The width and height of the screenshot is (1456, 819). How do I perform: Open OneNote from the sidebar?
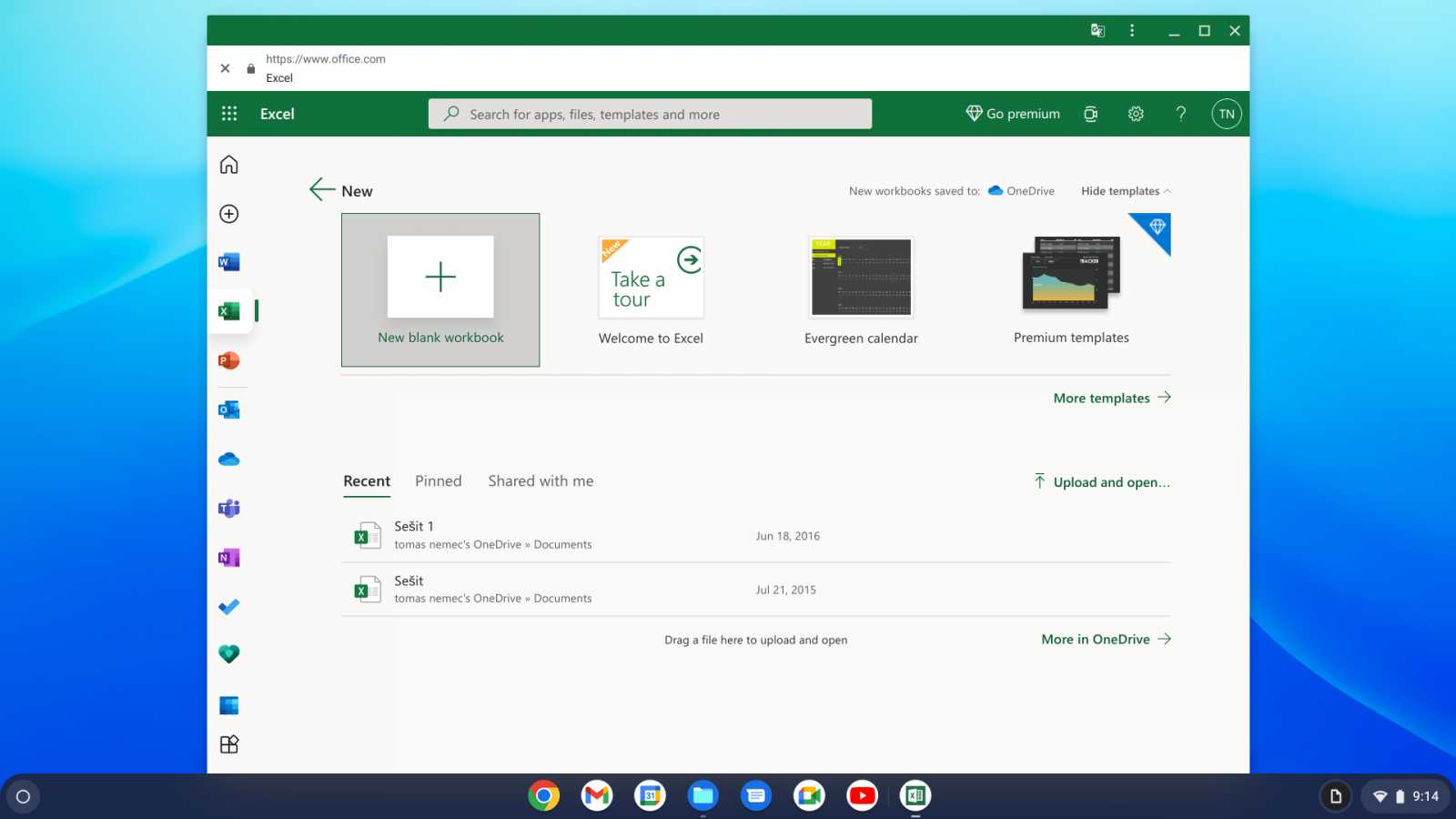[229, 557]
